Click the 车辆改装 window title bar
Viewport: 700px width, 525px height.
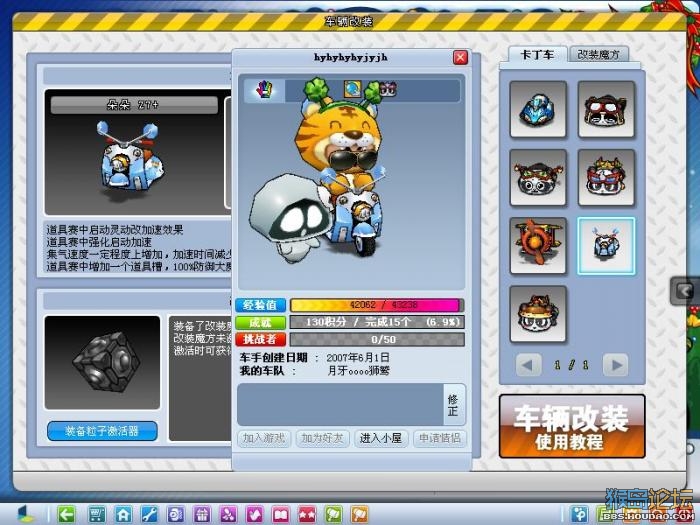click(349, 21)
